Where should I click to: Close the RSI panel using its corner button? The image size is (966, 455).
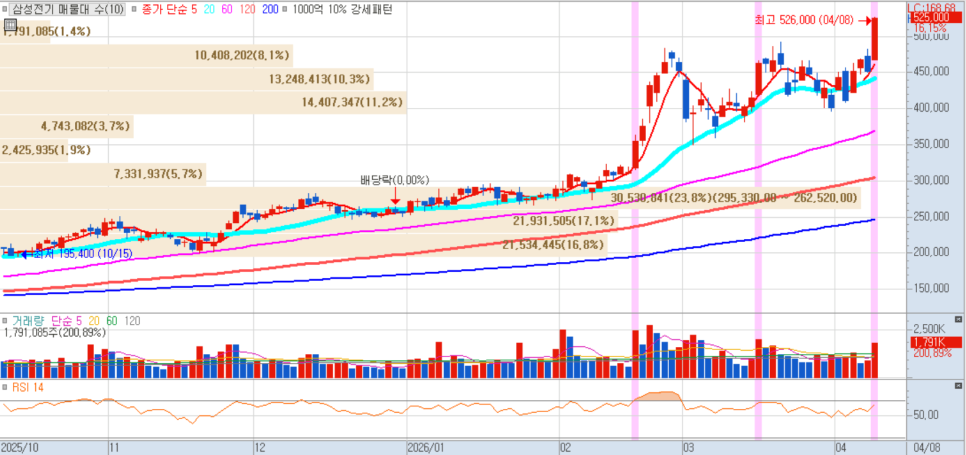(x=957, y=385)
